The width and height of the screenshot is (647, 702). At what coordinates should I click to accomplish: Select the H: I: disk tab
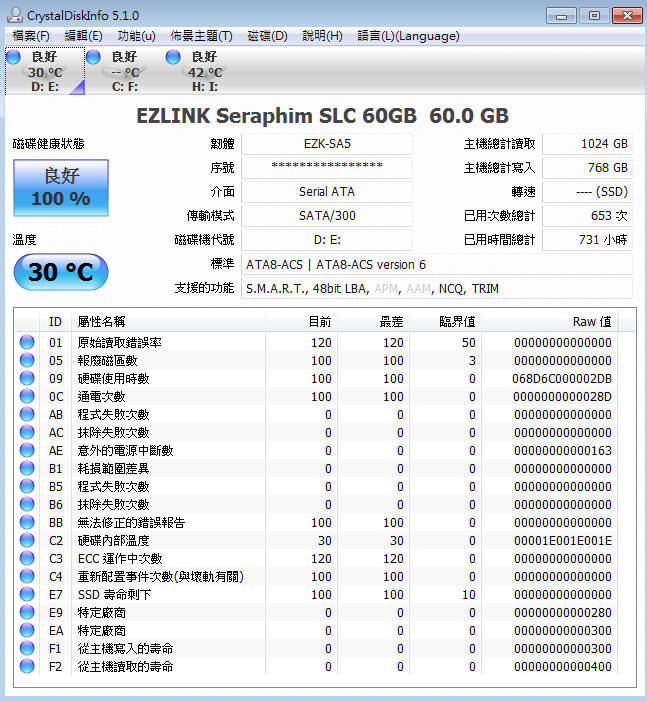205,71
